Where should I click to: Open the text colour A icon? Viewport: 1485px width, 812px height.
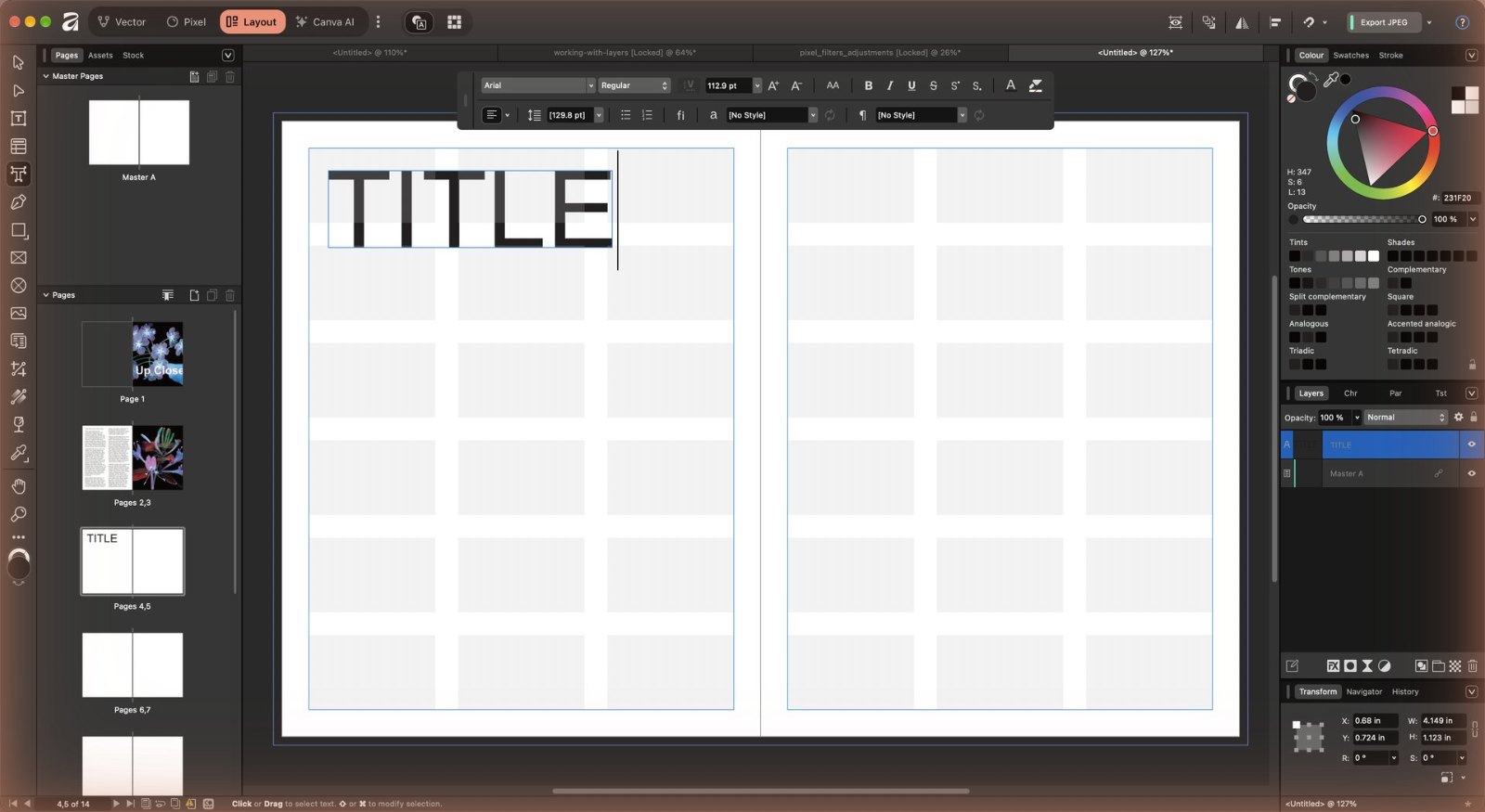point(1011,85)
